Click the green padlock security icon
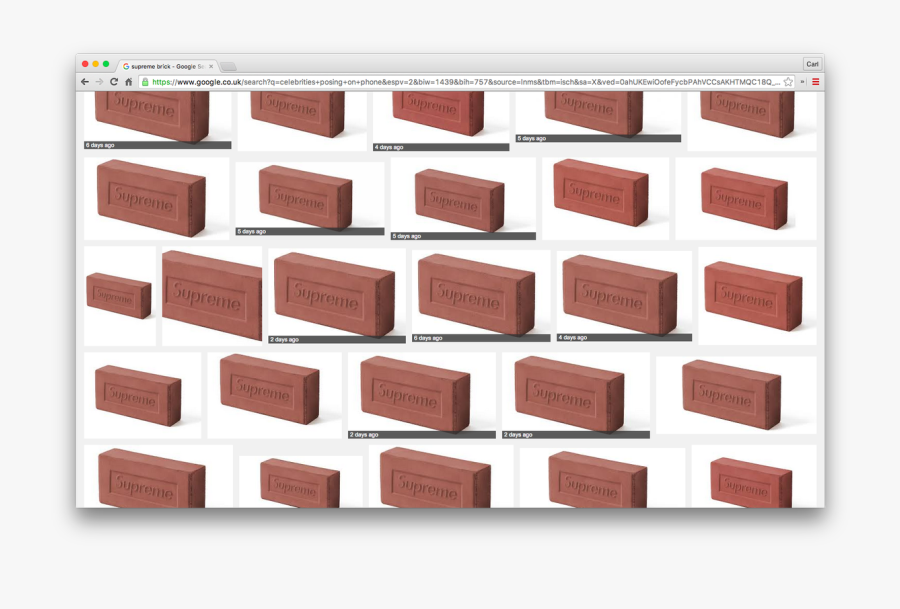Screen dimensions: 900x609 [x=145, y=82]
